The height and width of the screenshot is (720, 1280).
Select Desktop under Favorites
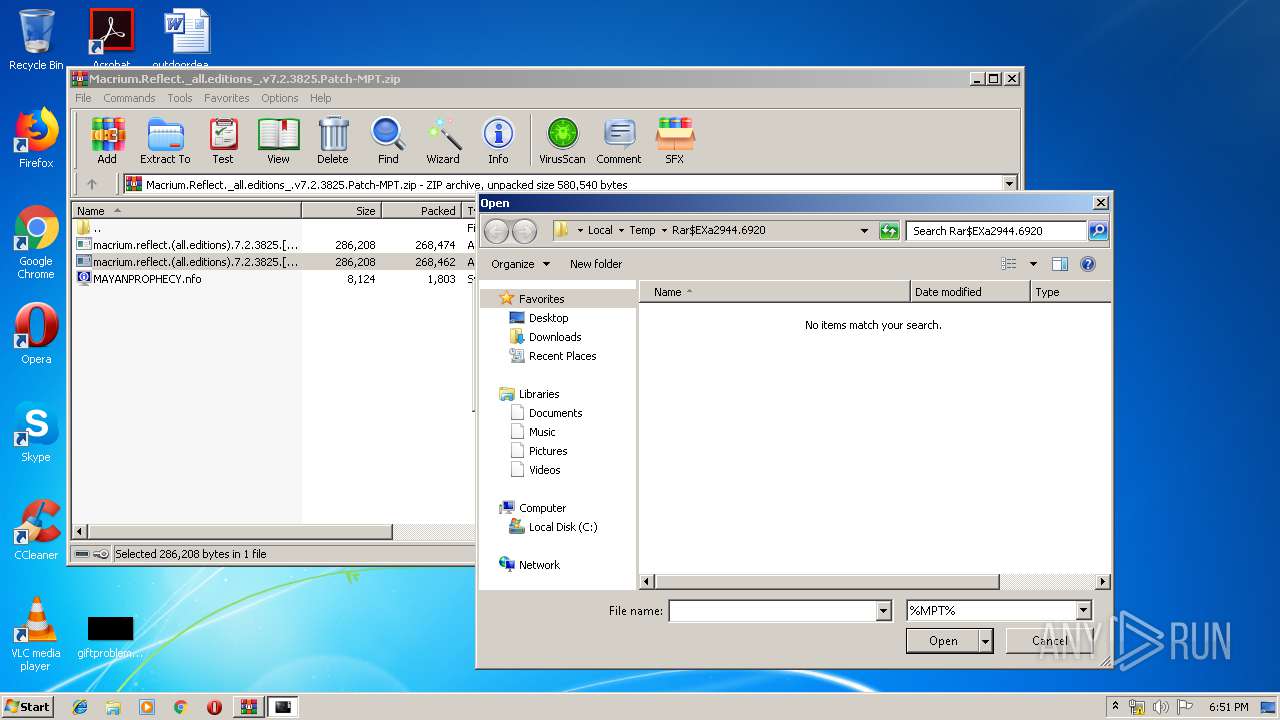tap(548, 318)
